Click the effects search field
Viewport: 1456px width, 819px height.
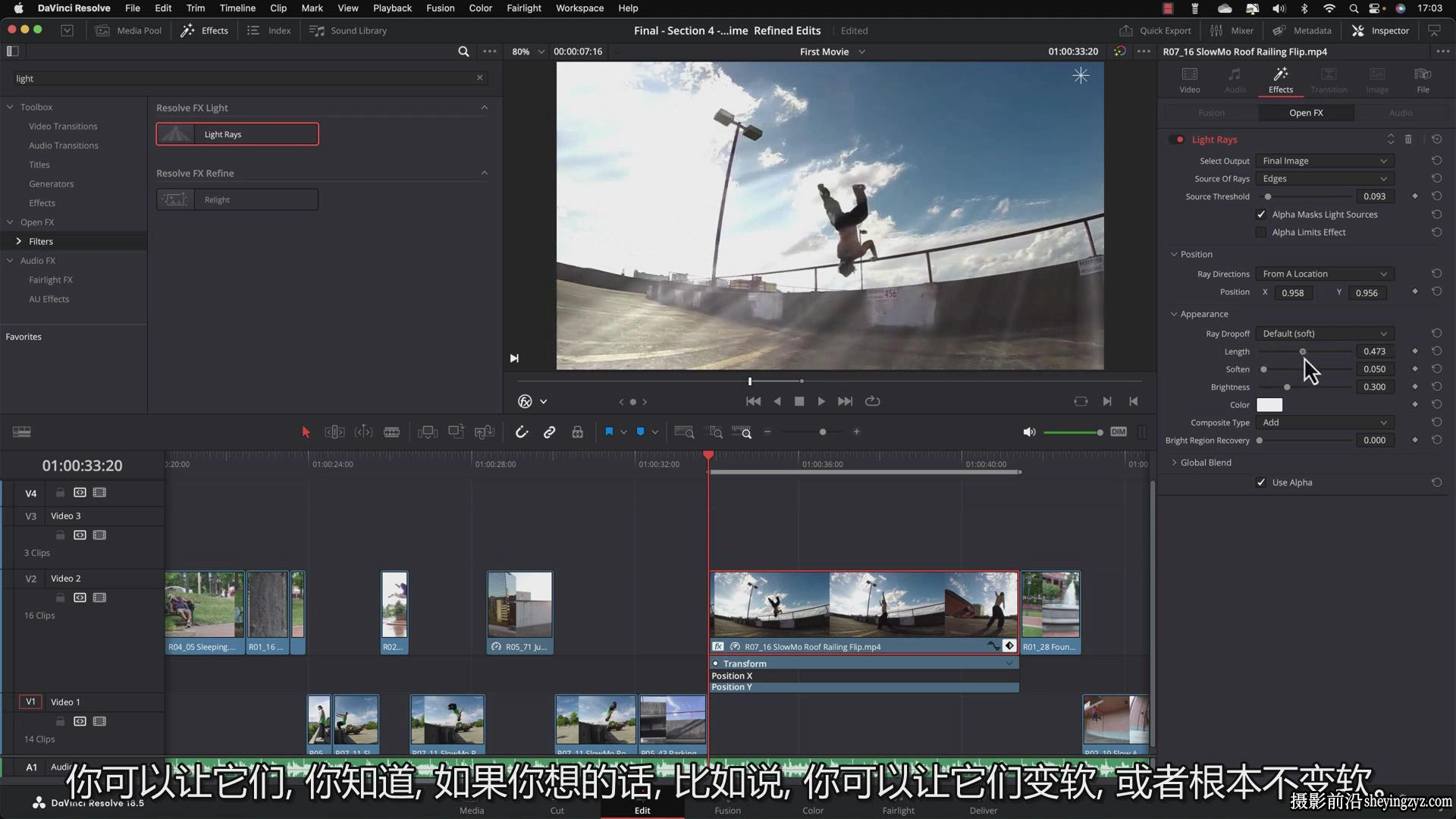(246, 78)
